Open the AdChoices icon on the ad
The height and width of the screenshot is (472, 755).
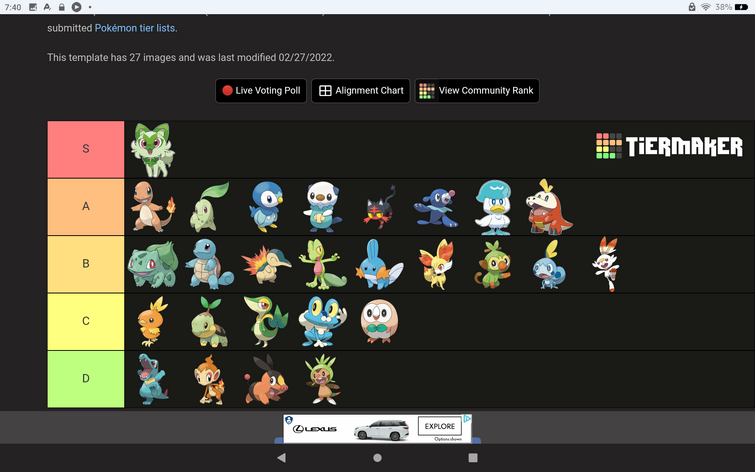click(x=467, y=419)
